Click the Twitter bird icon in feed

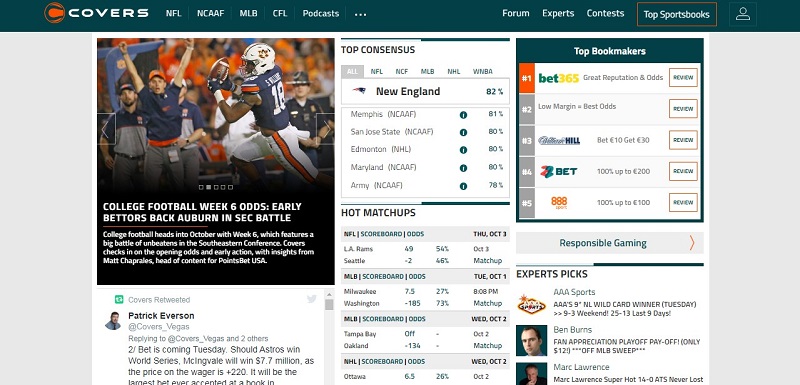312,299
